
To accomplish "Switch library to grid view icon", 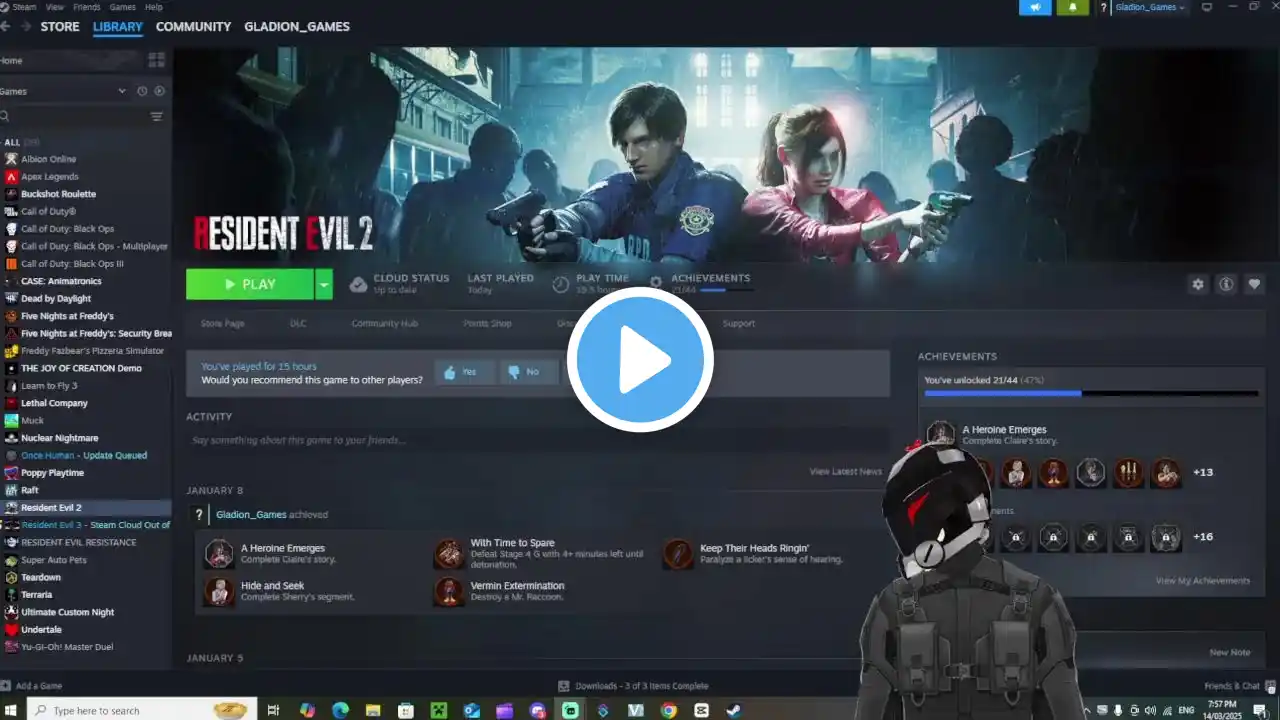I will pos(157,60).
